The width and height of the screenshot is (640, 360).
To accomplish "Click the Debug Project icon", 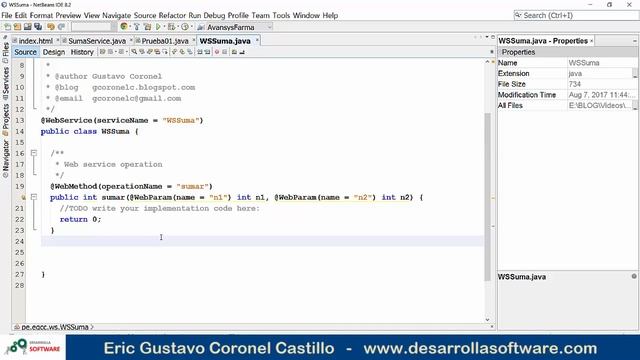I will coord(171,27).
